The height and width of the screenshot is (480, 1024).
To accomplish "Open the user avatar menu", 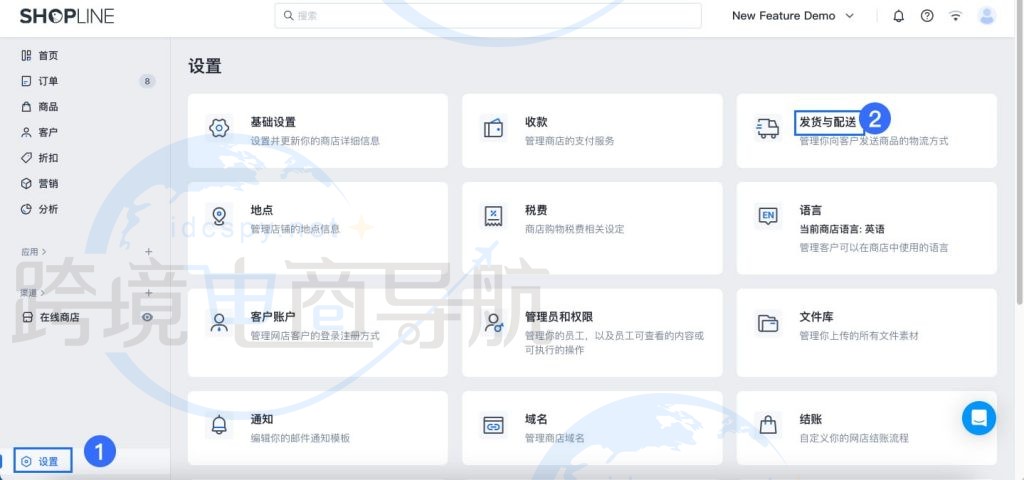I will (986, 16).
